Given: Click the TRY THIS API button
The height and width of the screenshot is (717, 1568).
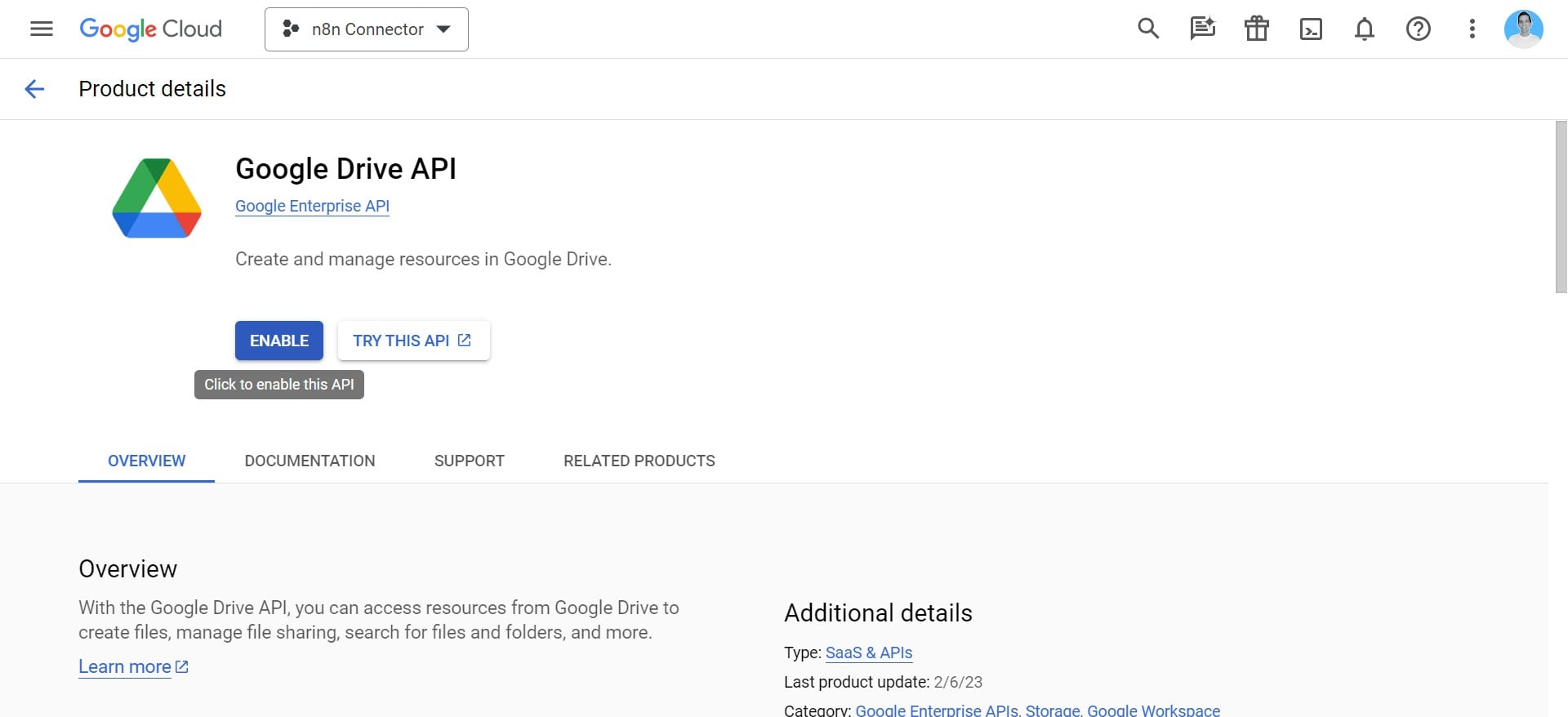Looking at the screenshot, I should click(413, 341).
